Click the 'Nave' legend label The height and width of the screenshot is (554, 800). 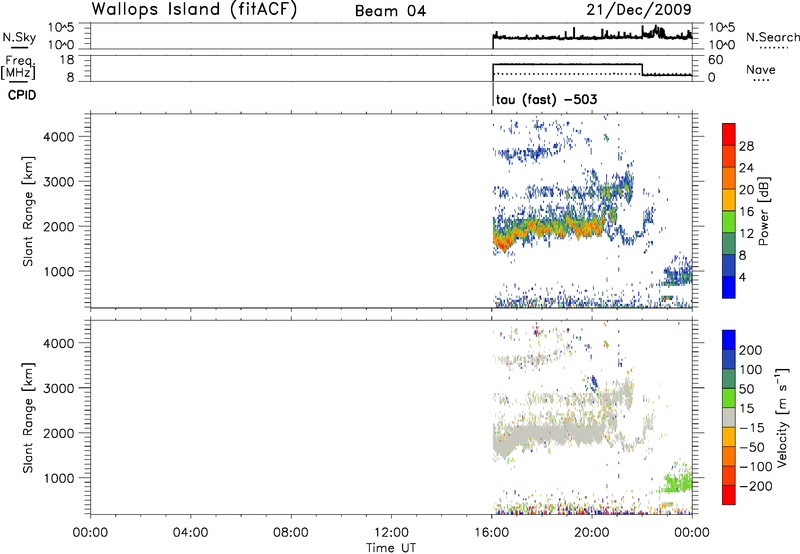[761, 70]
